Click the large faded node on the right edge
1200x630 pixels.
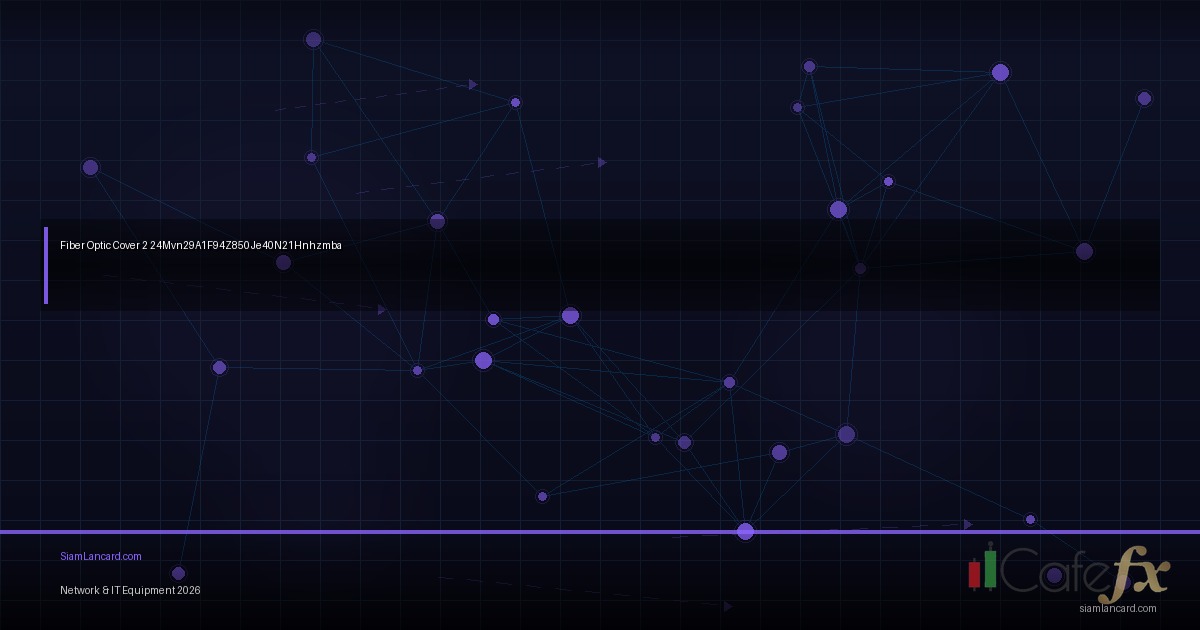tap(1084, 251)
